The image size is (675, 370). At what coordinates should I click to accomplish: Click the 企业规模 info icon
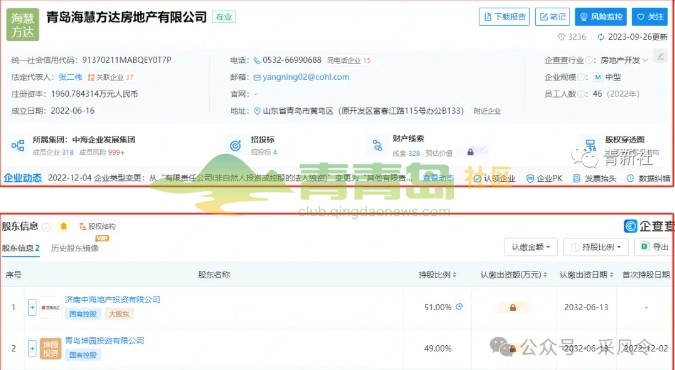point(582,78)
